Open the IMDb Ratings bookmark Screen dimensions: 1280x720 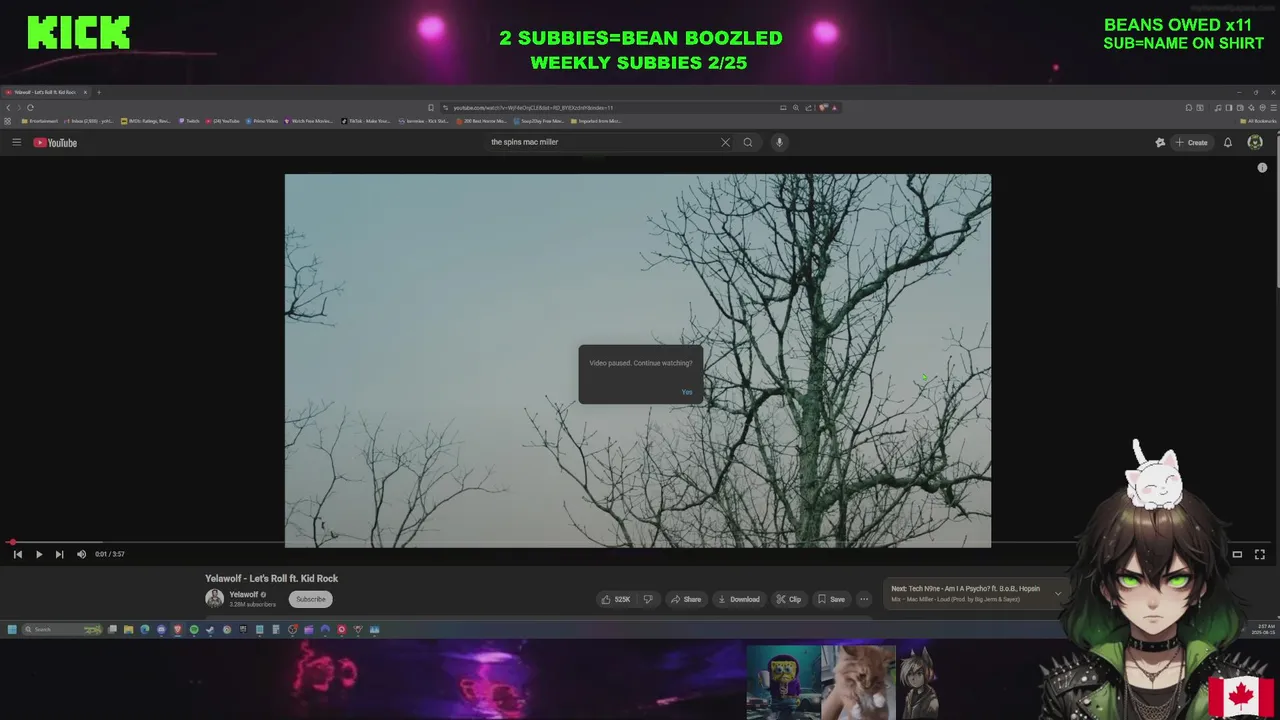tap(146, 121)
